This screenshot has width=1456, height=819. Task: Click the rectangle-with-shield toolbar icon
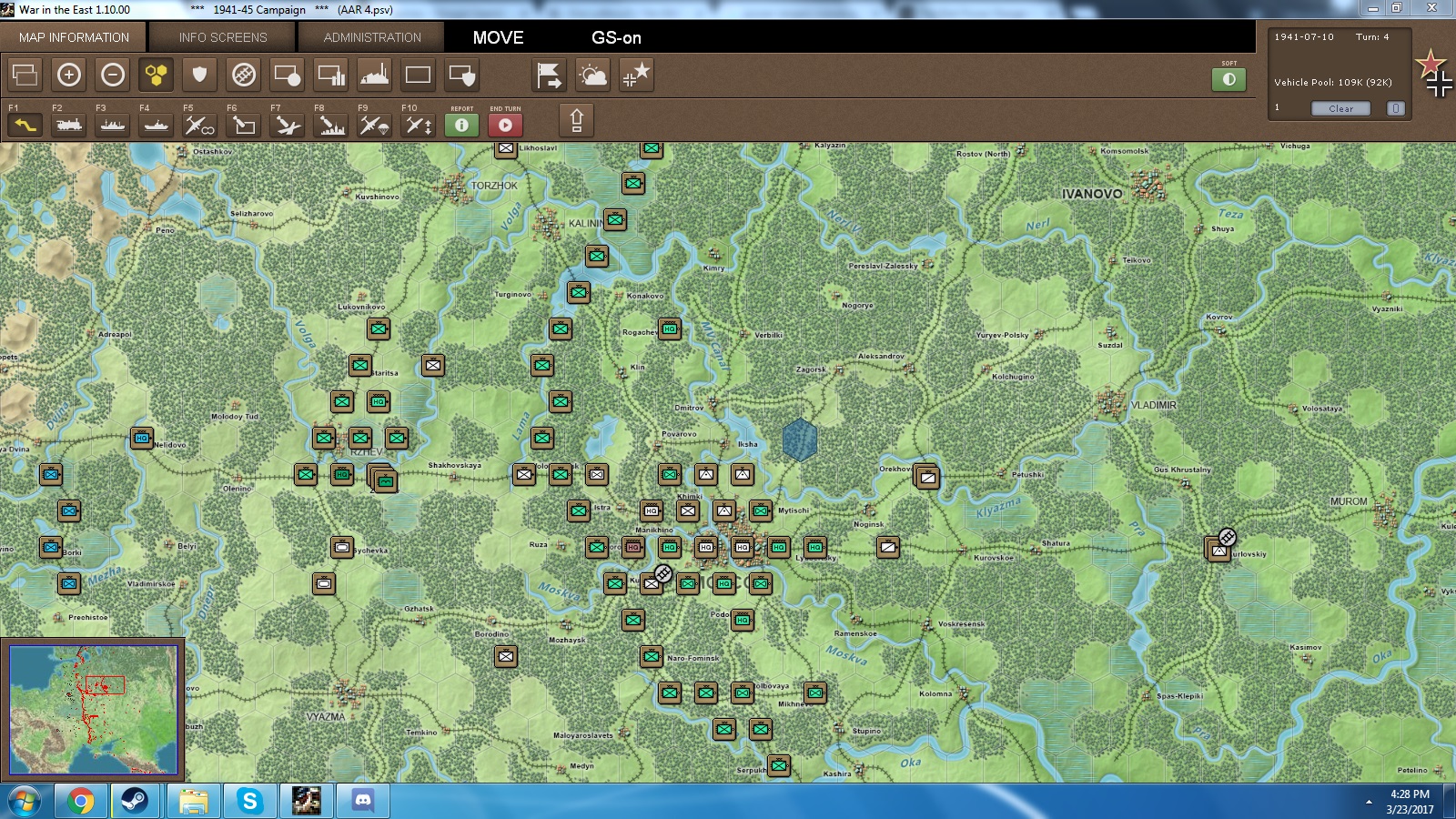click(x=462, y=75)
